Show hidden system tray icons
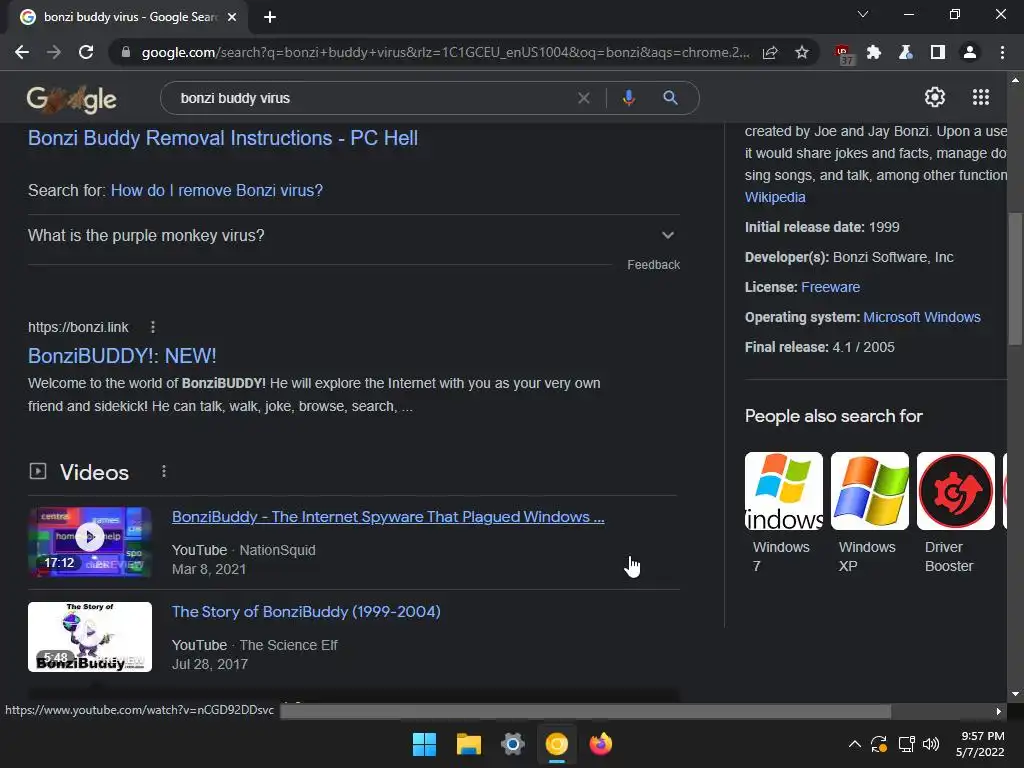This screenshot has width=1024, height=768. point(854,744)
